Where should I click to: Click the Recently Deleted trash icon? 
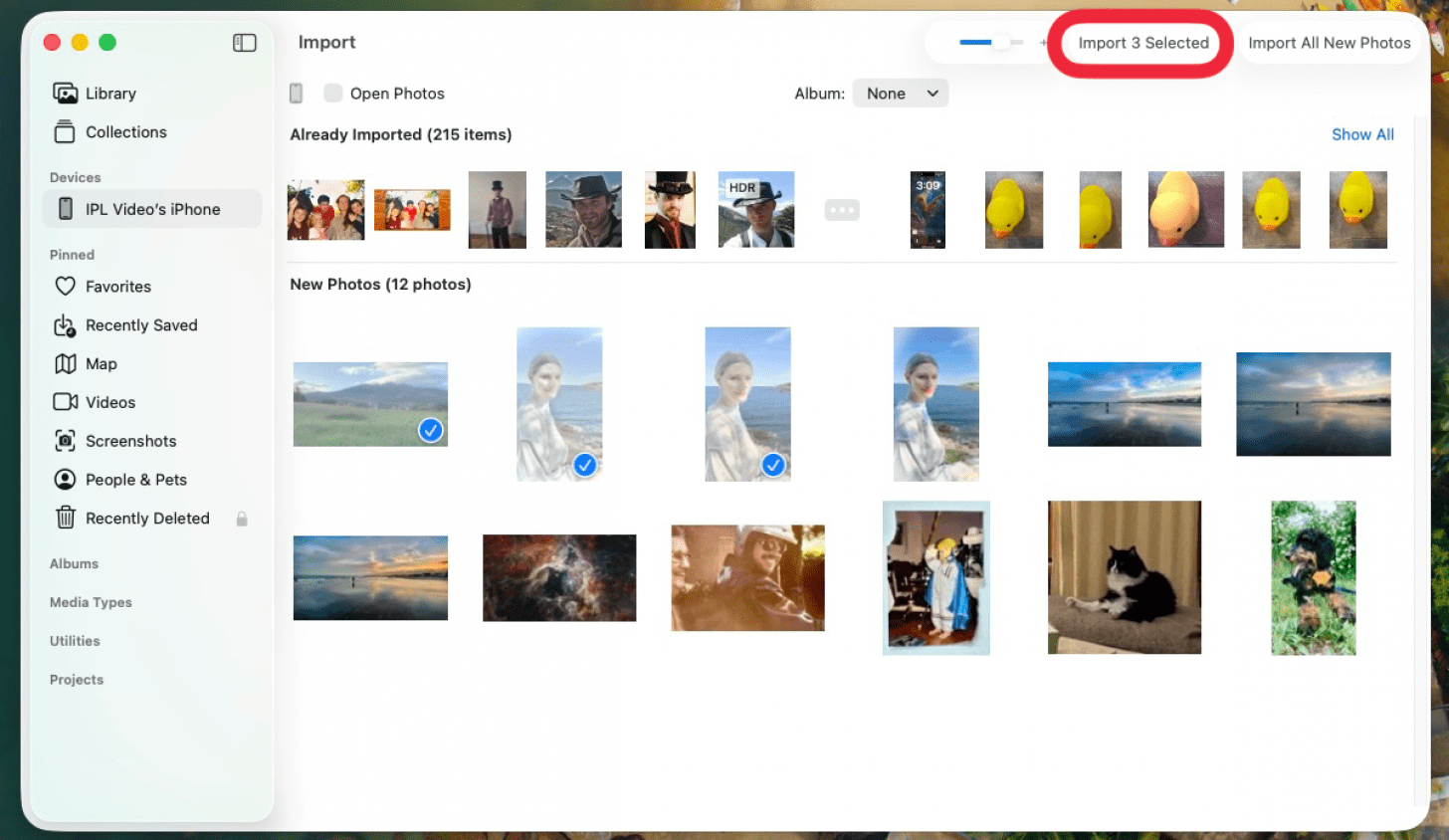coord(66,519)
